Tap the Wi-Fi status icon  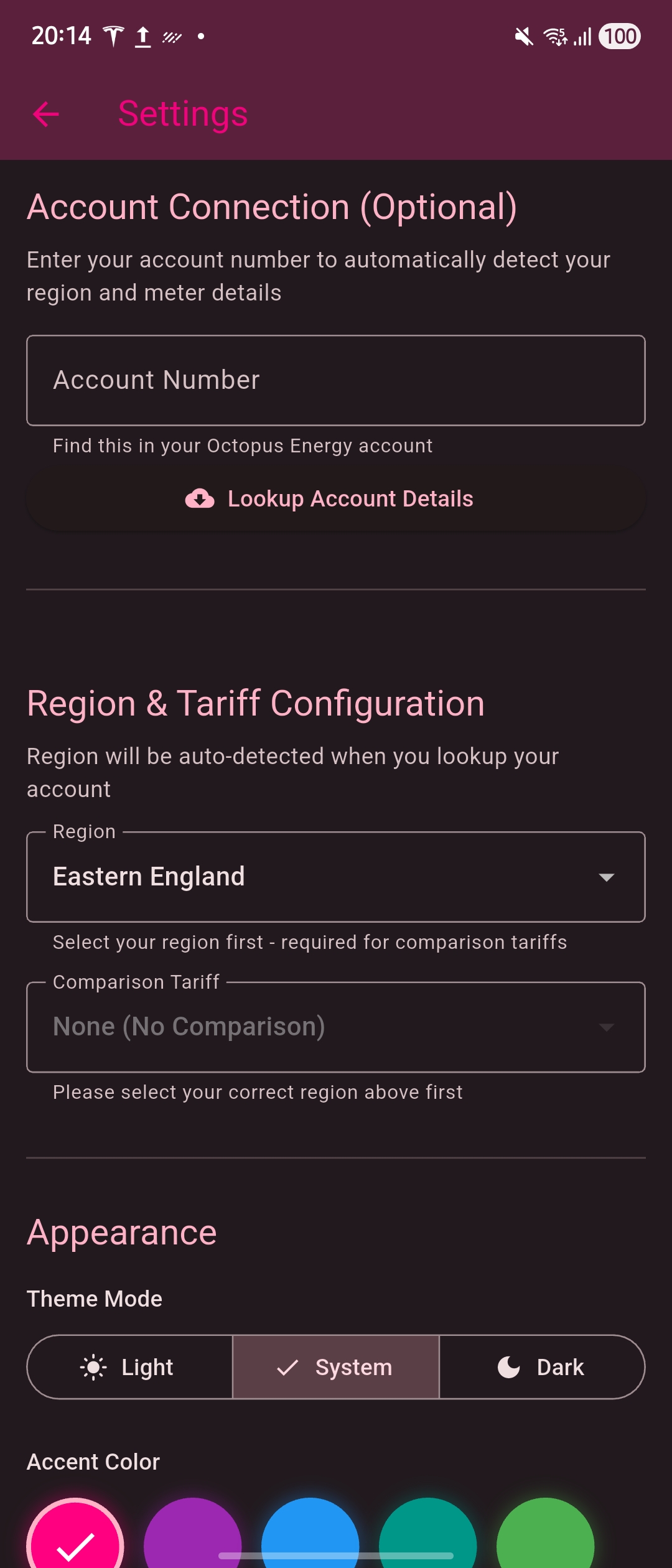[x=556, y=37]
